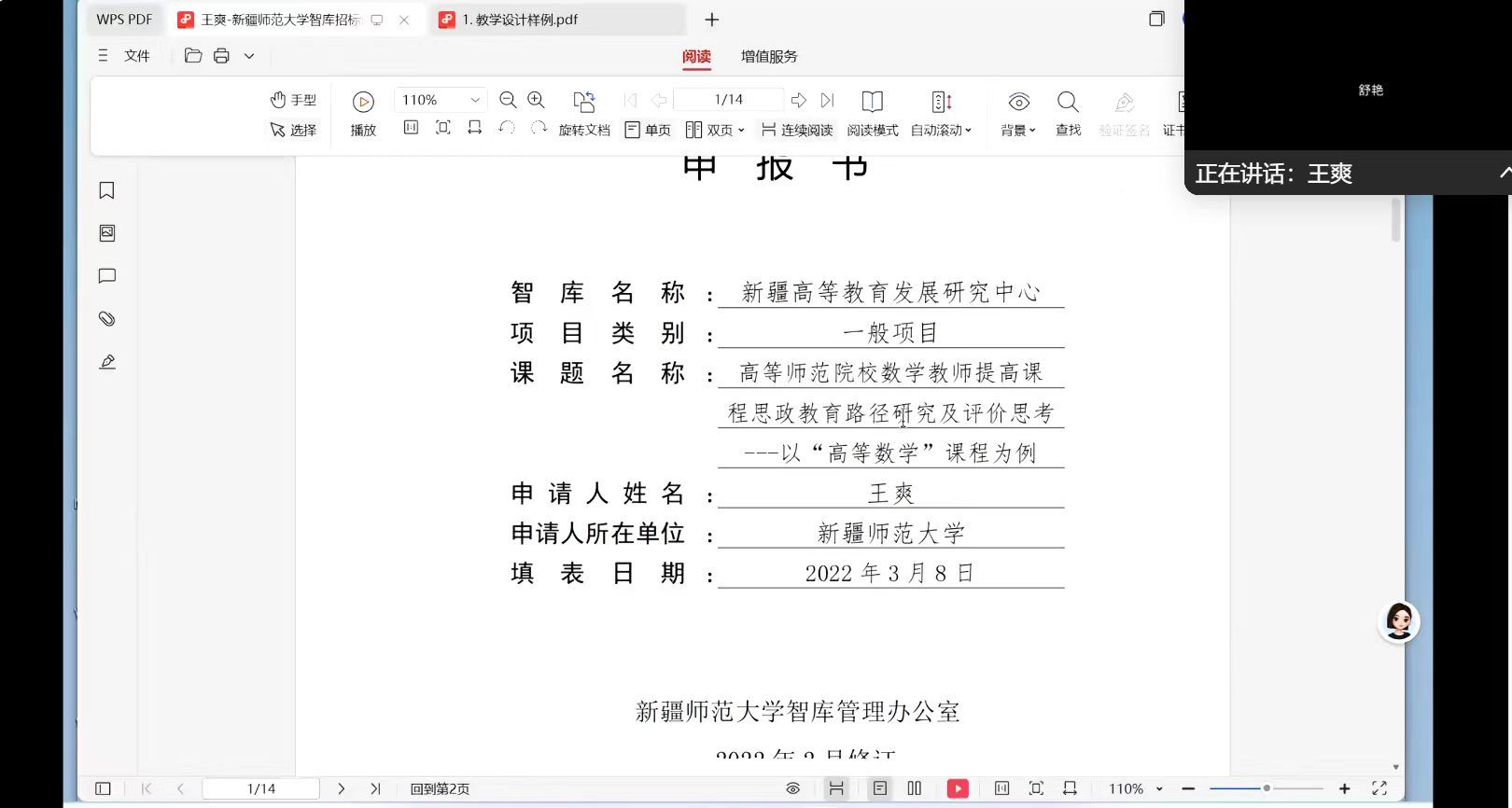The height and width of the screenshot is (808, 1512).
Task: Open the 增值服务 ribbon tab
Action: click(769, 57)
